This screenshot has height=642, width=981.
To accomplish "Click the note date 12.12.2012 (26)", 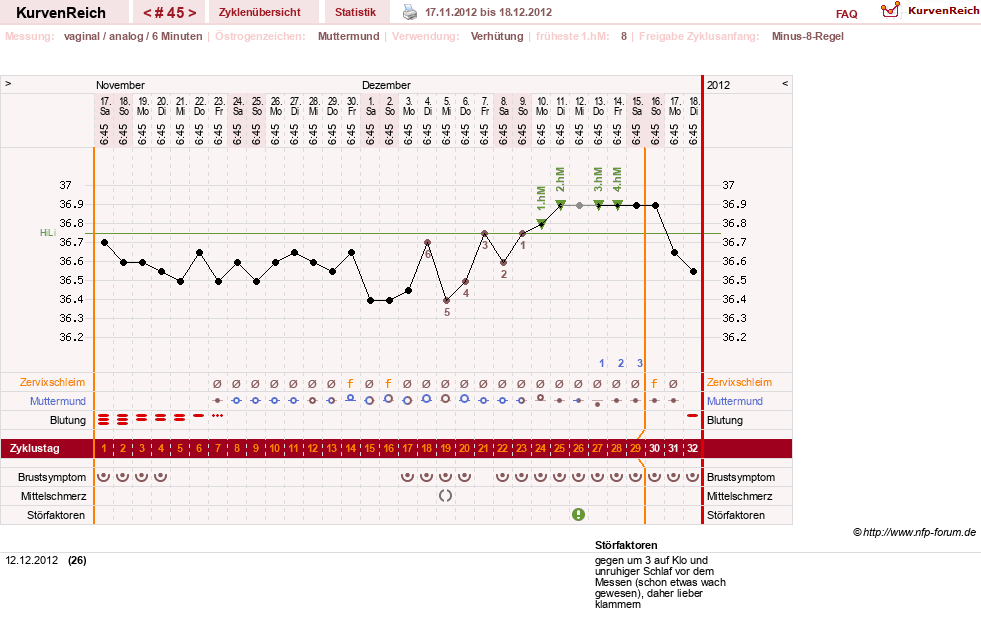I will 46,561.
